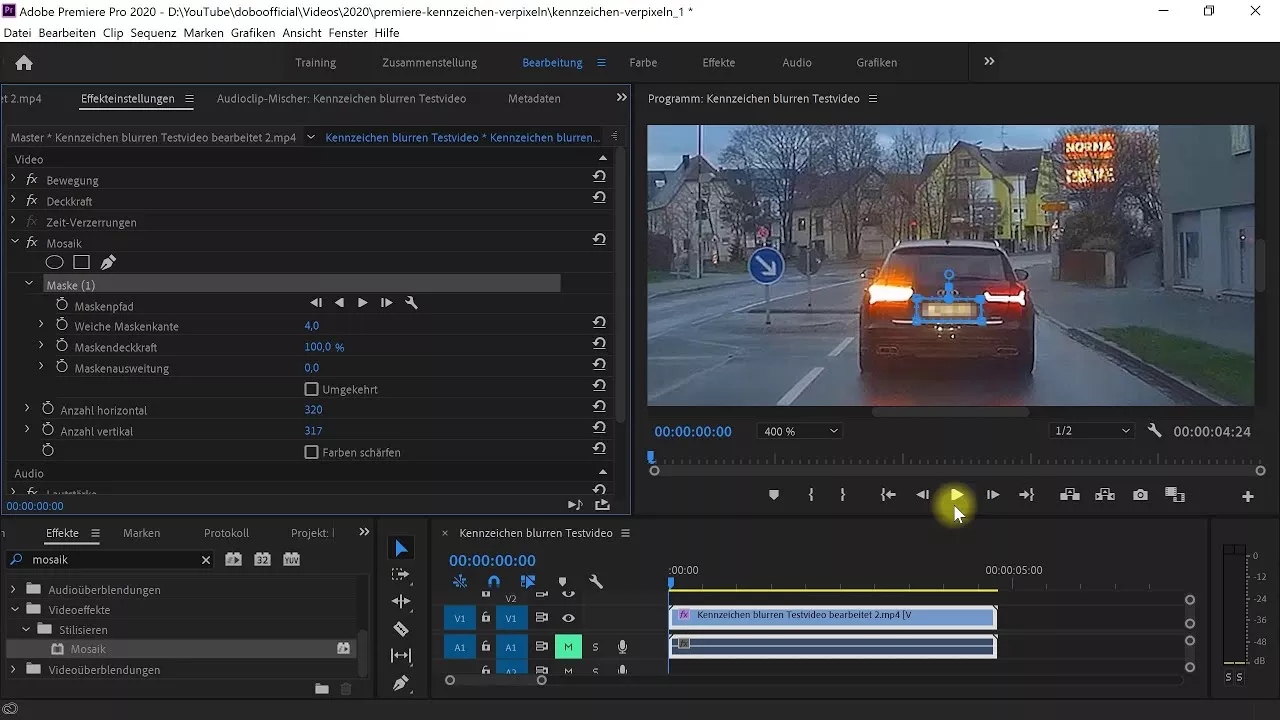The width and height of the screenshot is (1280, 720).
Task: Open the 400% zoom dropdown
Action: (799, 430)
